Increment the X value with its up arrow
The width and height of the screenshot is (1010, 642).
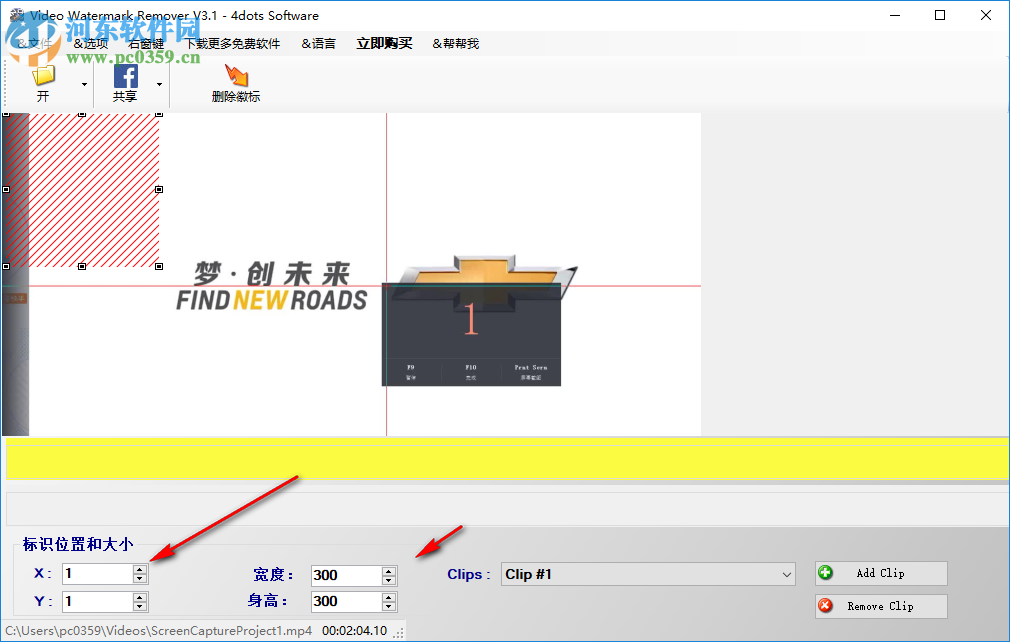(141, 568)
